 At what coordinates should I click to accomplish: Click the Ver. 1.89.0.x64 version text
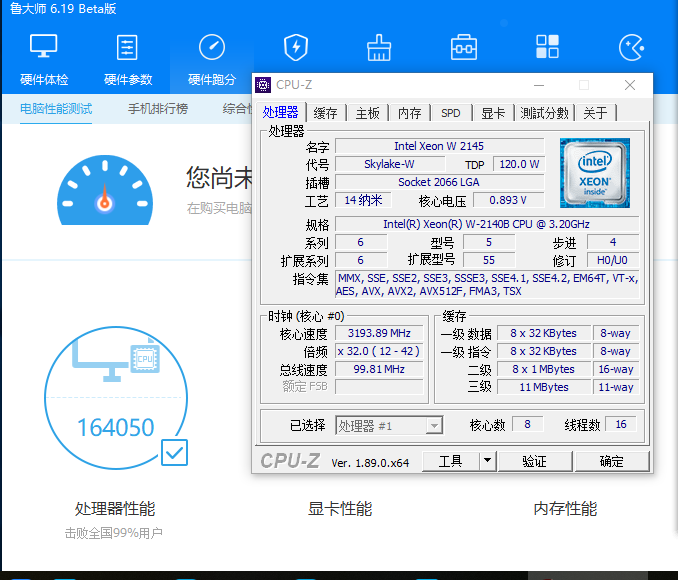pos(370,463)
